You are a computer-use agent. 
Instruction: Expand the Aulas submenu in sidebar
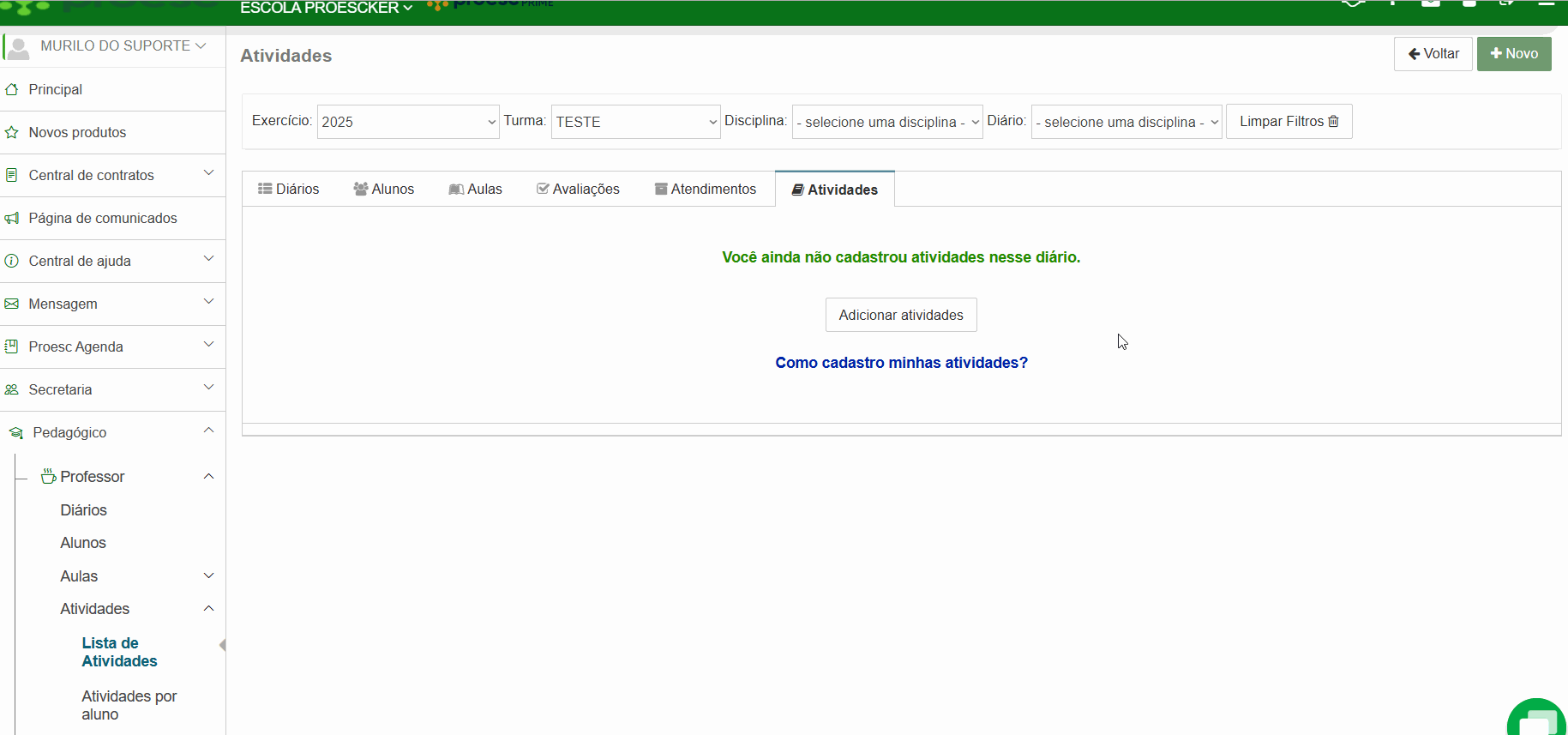tap(208, 575)
